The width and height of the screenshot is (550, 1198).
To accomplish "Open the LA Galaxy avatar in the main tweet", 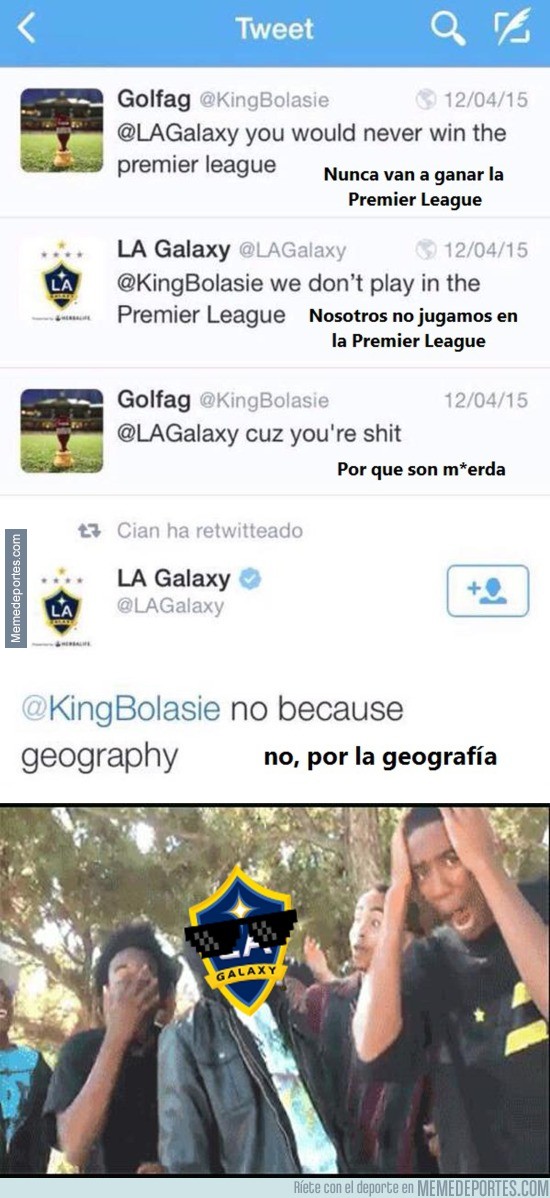I will (x=62, y=607).
